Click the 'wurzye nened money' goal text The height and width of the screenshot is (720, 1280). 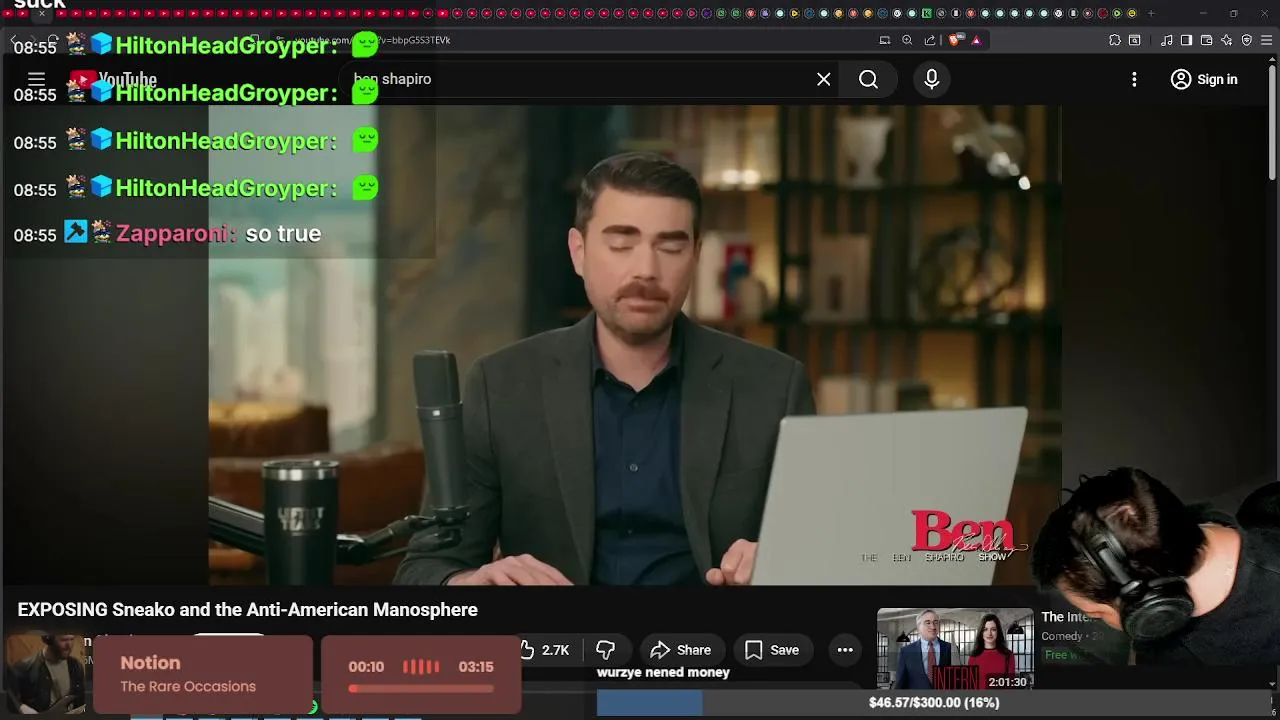(x=663, y=672)
